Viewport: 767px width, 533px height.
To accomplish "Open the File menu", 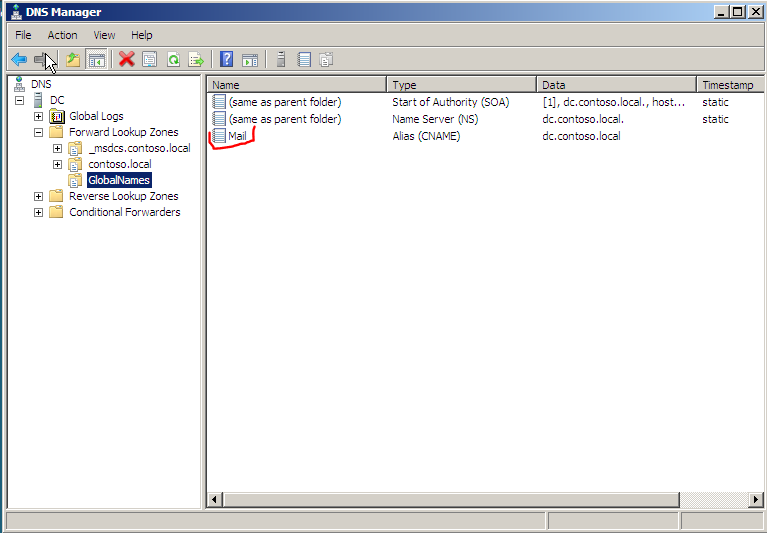I will pyautogui.click(x=23, y=35).
